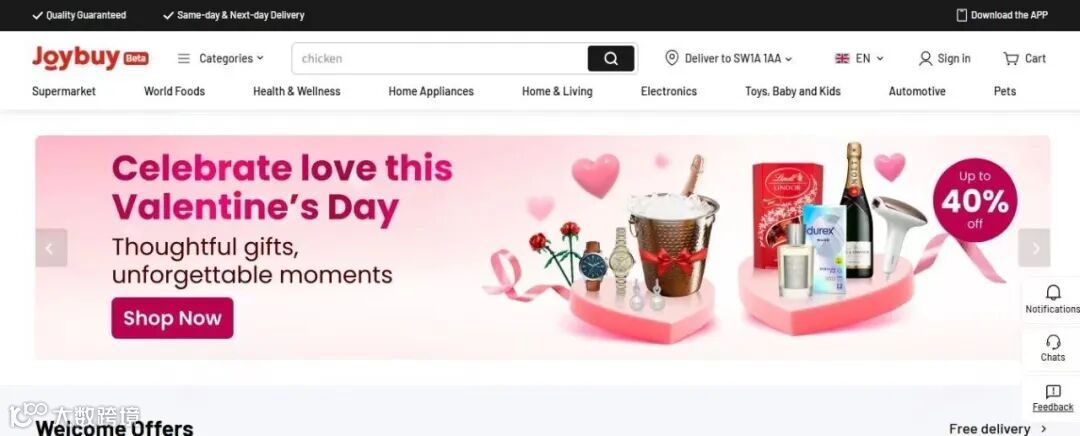Open the Electronics category

(668, 91)
